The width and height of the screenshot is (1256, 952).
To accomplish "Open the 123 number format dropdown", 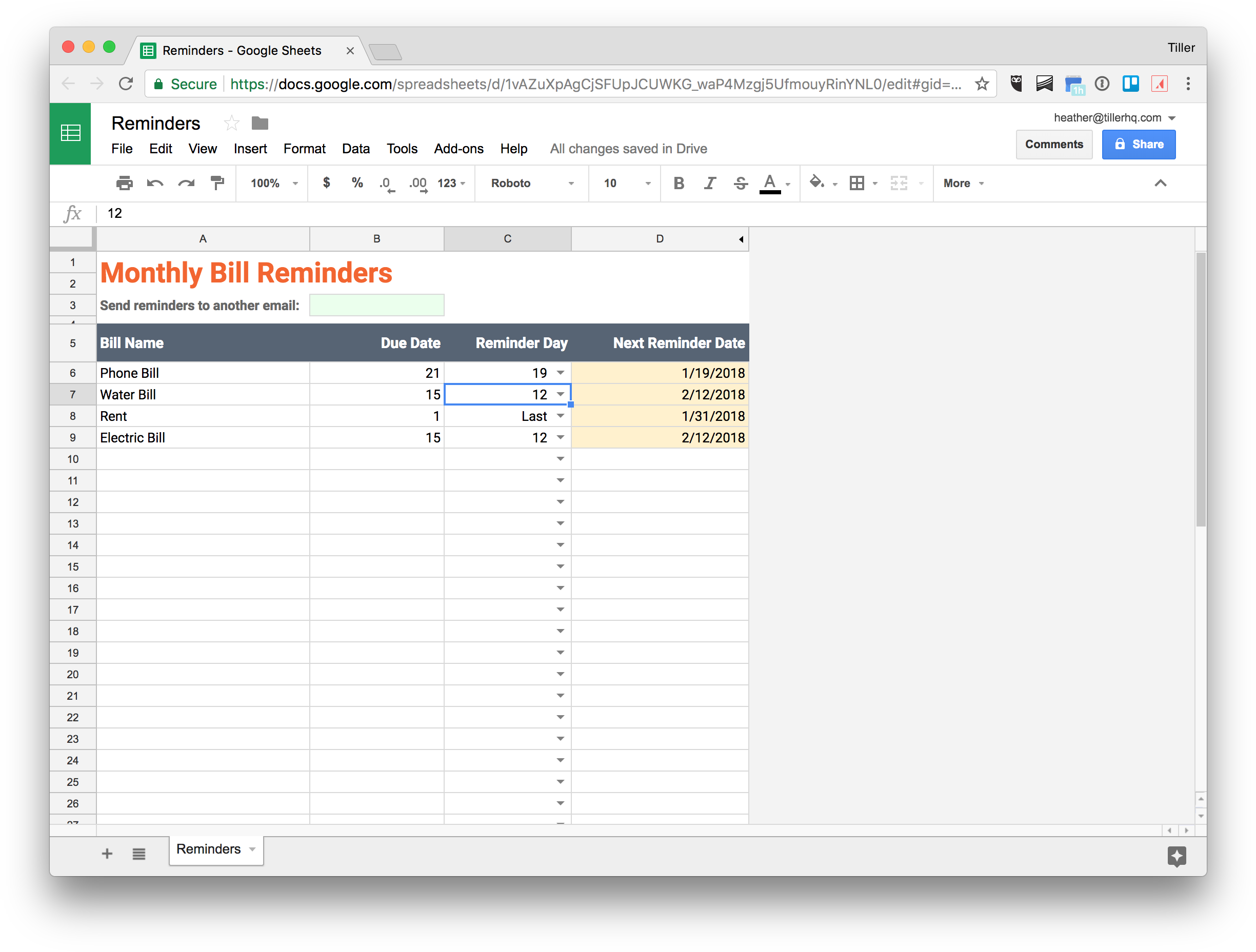I will [x=451, y=184].
